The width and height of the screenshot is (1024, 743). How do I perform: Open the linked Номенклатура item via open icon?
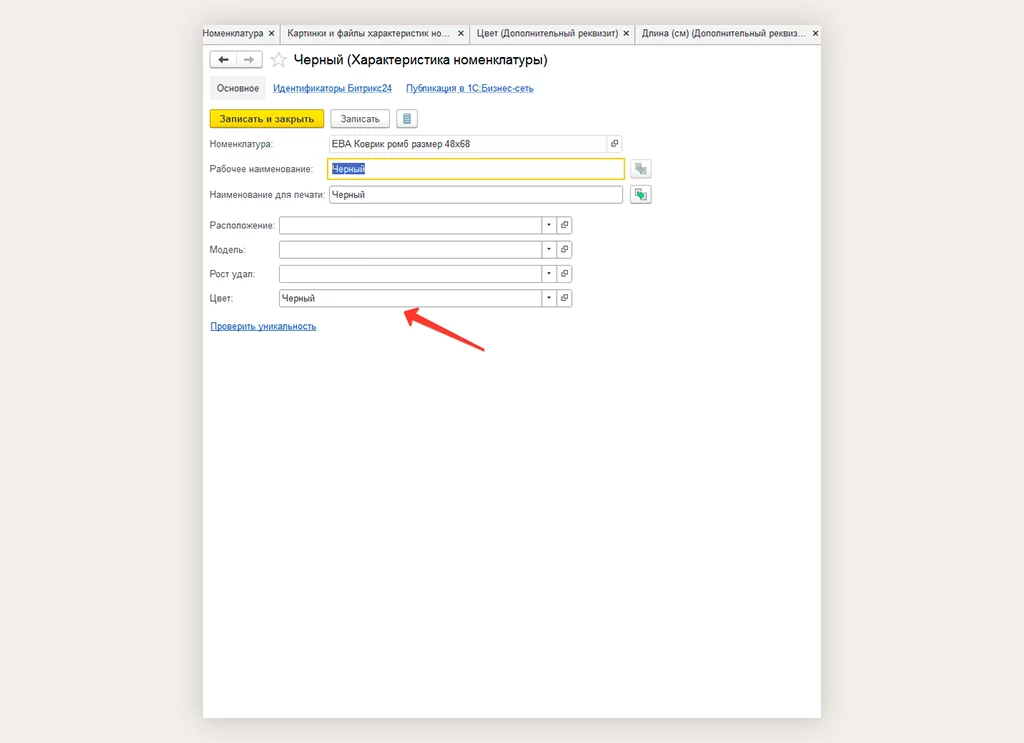614,144
